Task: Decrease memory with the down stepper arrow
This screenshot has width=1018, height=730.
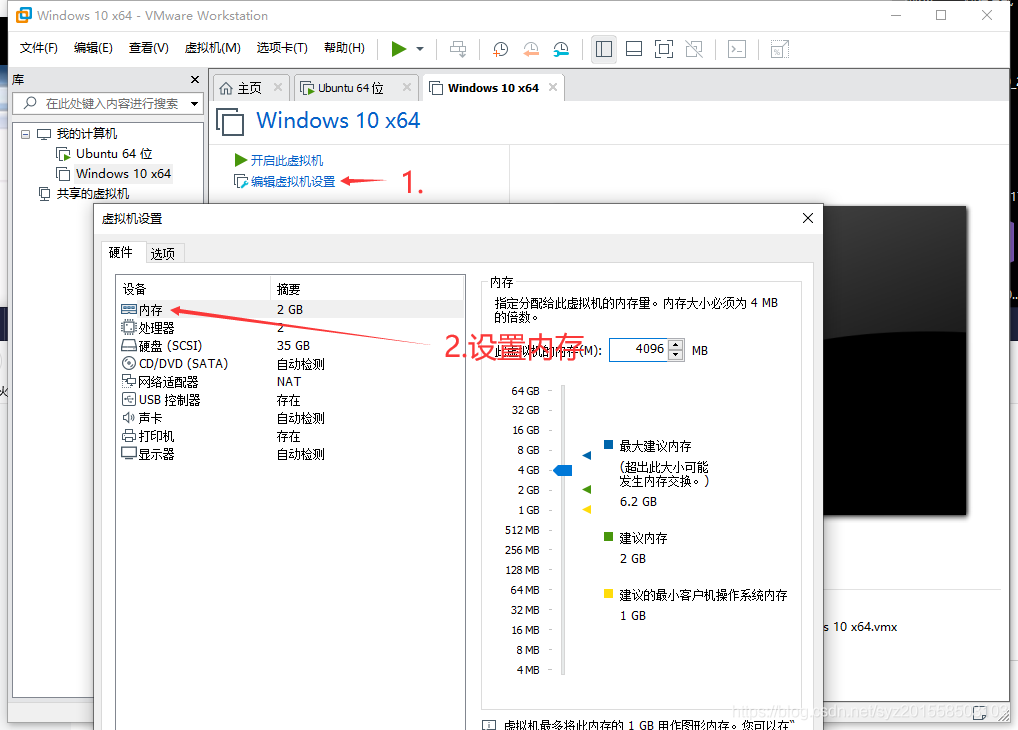Action: (676, 355)
